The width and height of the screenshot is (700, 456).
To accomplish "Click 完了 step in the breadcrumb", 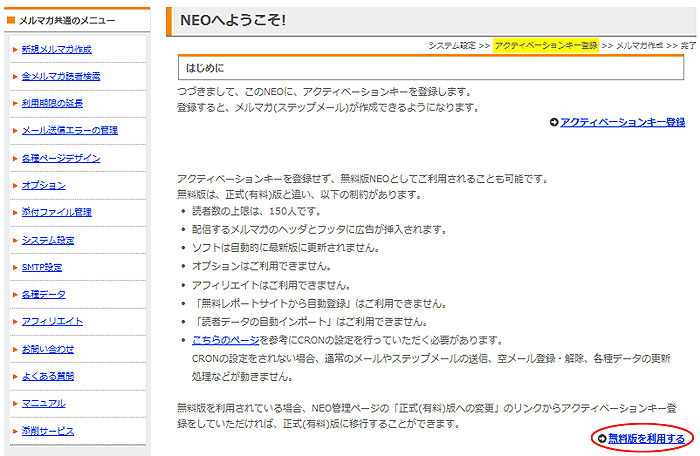I will point(688,46).
